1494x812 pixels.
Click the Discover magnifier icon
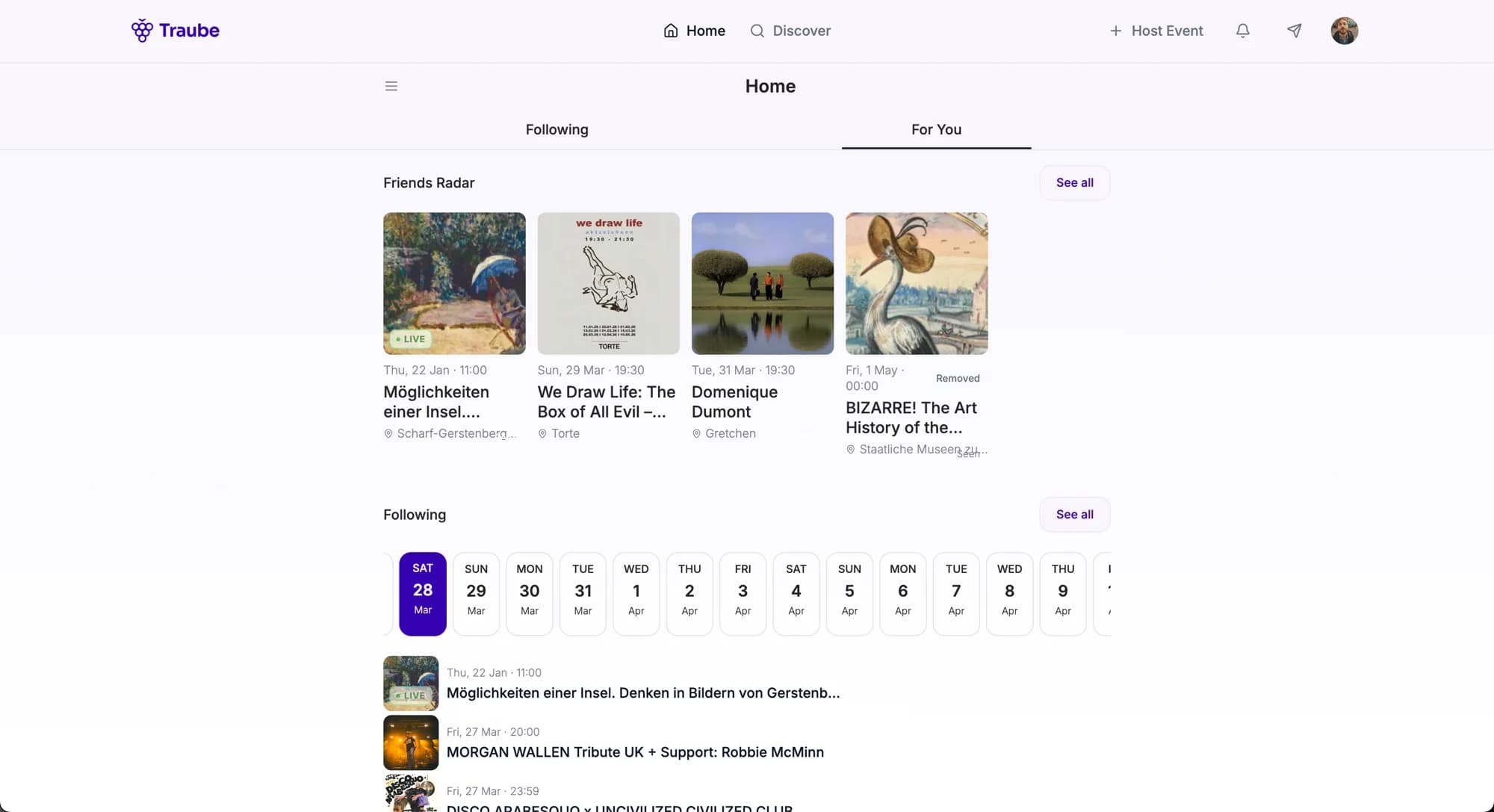pos(757,31)
